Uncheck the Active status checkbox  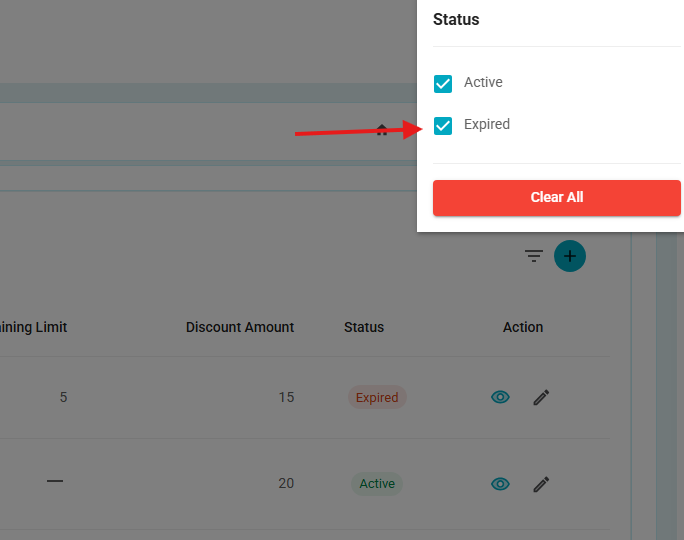(x=443, y=84)
